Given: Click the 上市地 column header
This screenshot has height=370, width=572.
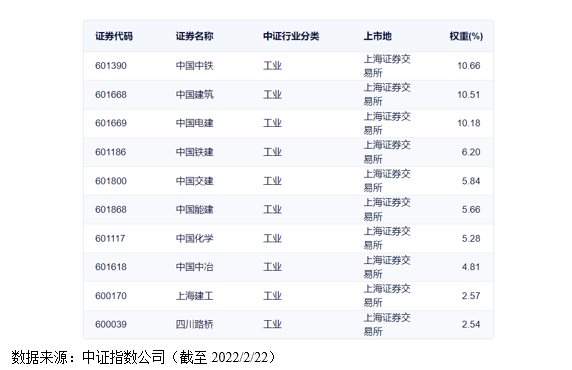Looking at the screenshot, I should click(378, 36).
